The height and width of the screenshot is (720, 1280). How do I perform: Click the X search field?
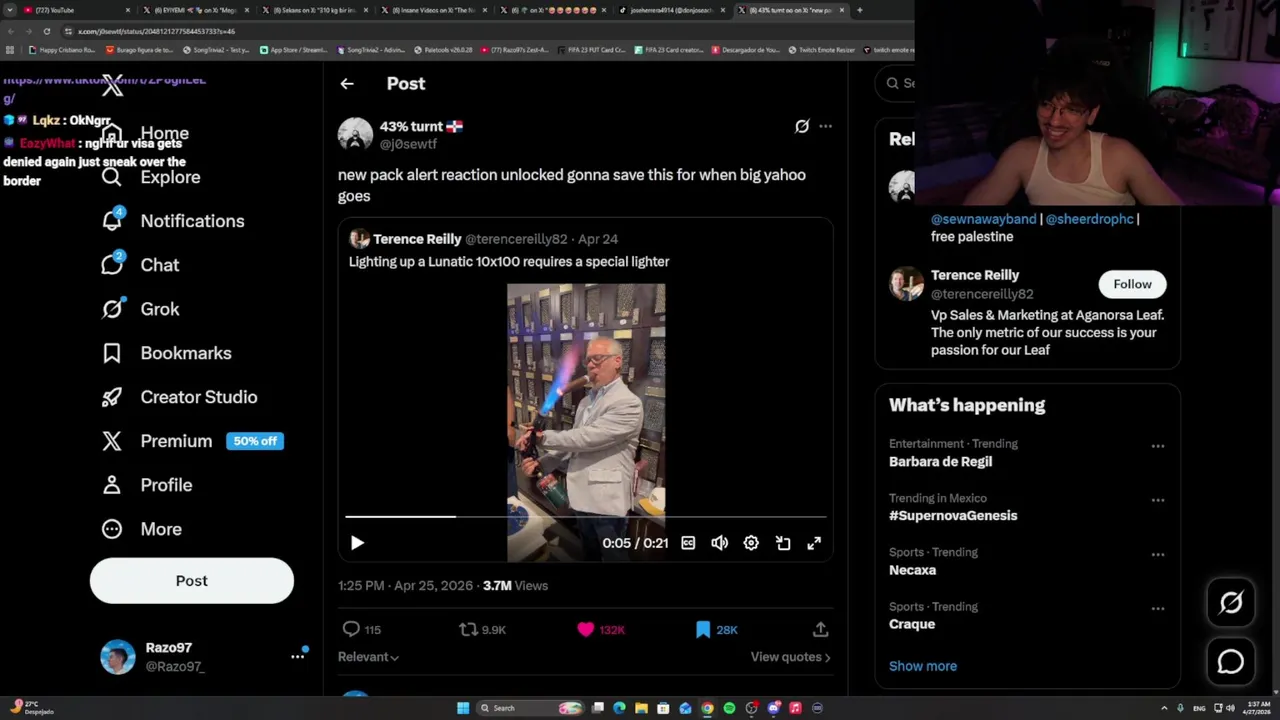pyautogui.click(x=896, y=83)
